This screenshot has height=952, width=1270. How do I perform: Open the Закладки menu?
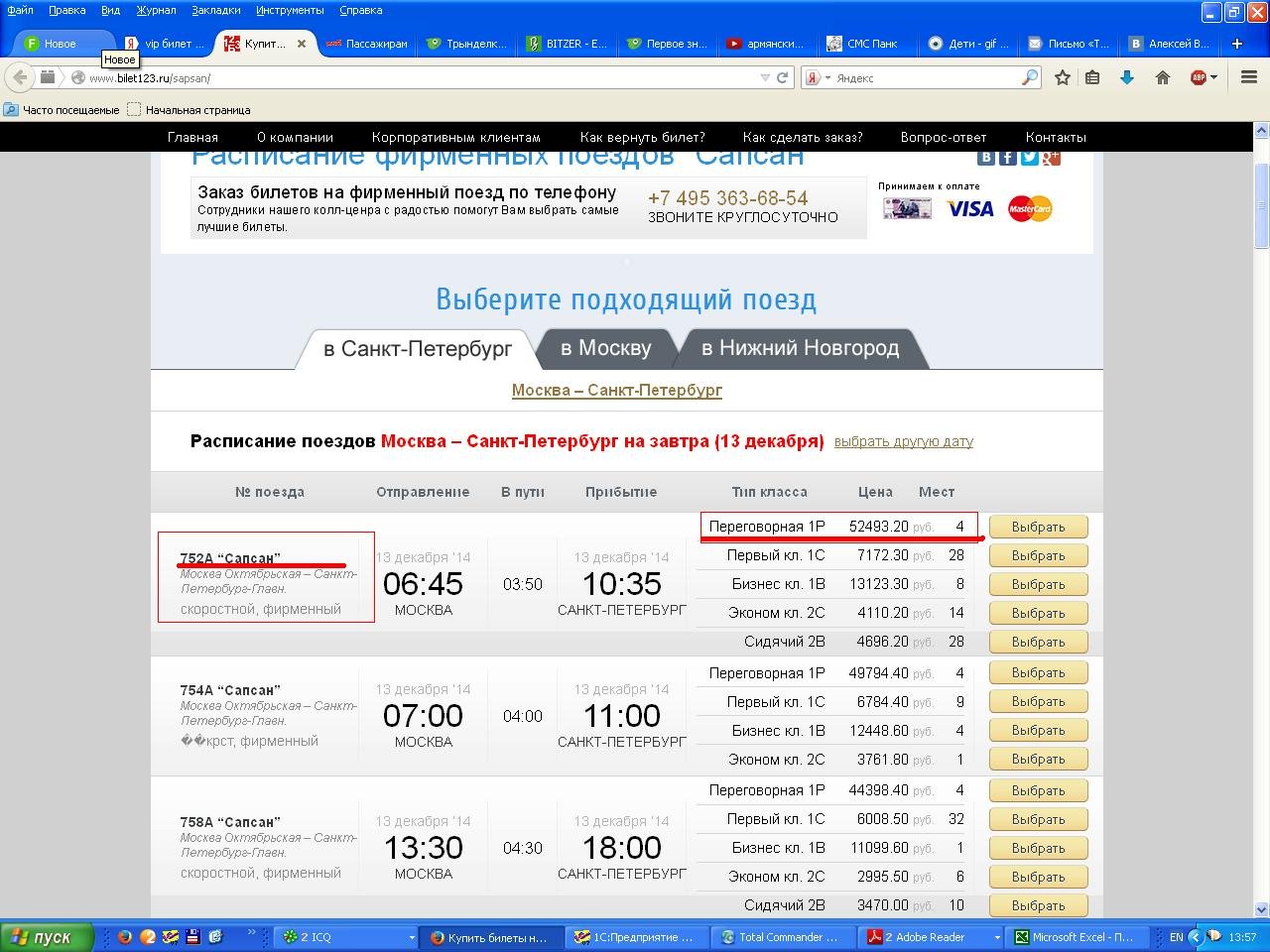coord(215,10)
